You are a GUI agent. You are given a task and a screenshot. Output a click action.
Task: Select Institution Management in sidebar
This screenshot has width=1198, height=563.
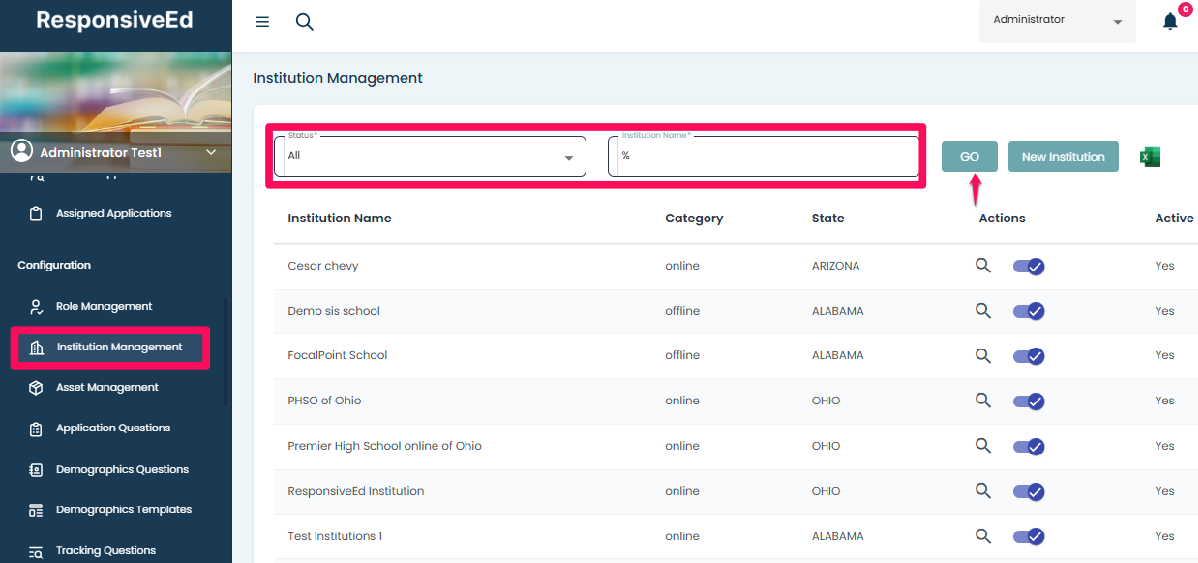pos(119,347)
